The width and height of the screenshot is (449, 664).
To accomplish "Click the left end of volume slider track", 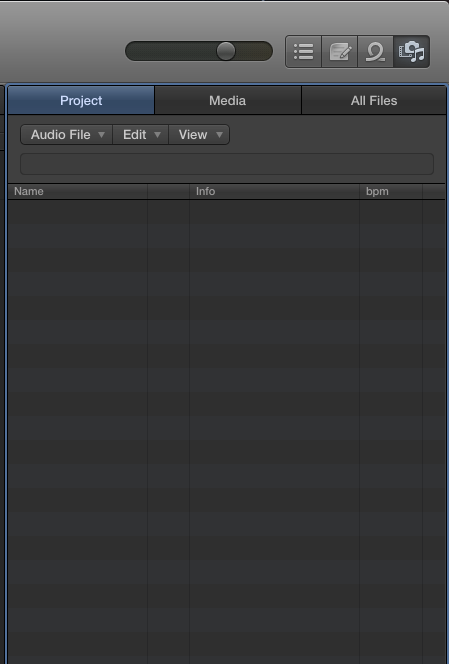I will click(132, 51).
